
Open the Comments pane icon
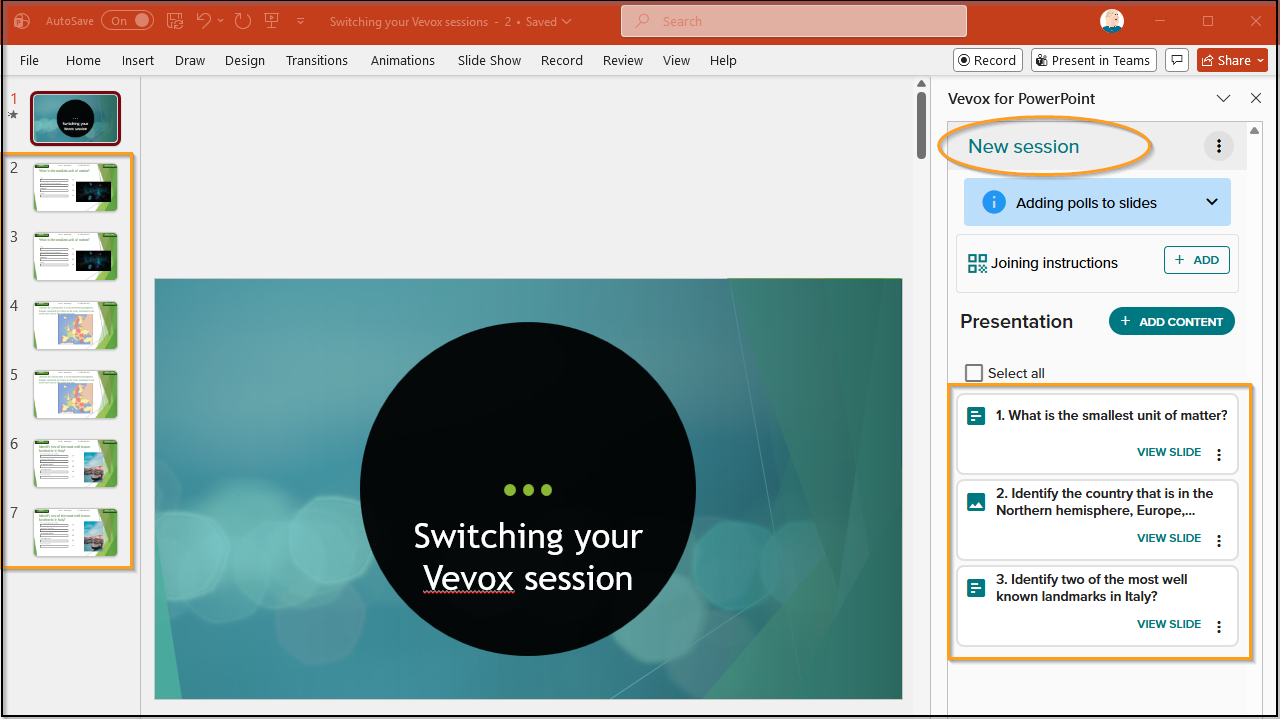click(1177, 60)
